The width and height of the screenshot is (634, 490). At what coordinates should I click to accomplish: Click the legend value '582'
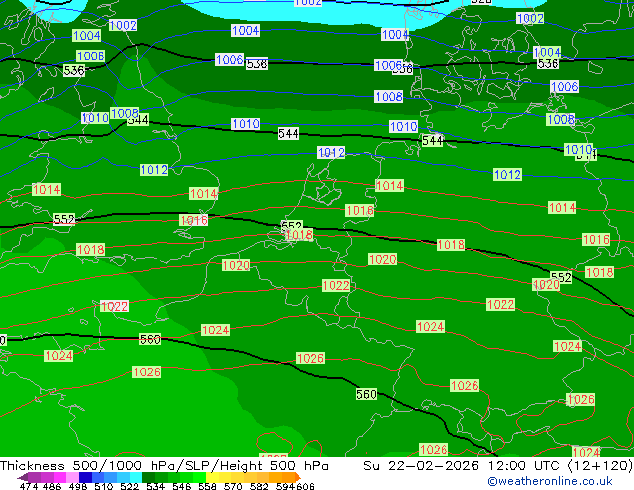(x=259, y=486)
